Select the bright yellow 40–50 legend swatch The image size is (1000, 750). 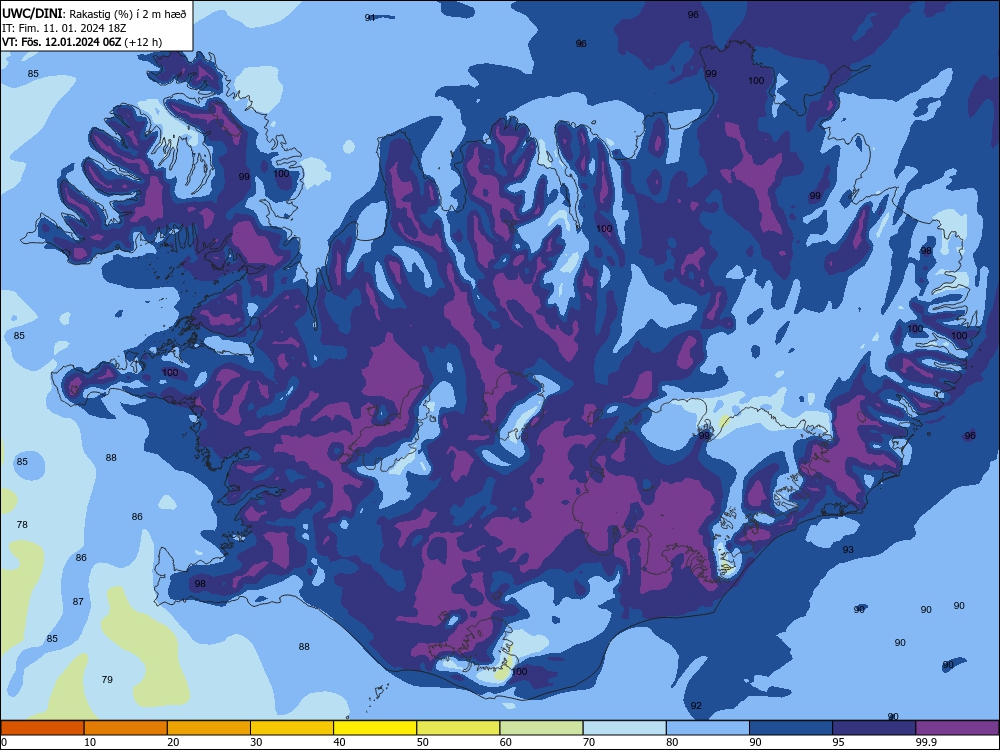(x=375, y=728)
